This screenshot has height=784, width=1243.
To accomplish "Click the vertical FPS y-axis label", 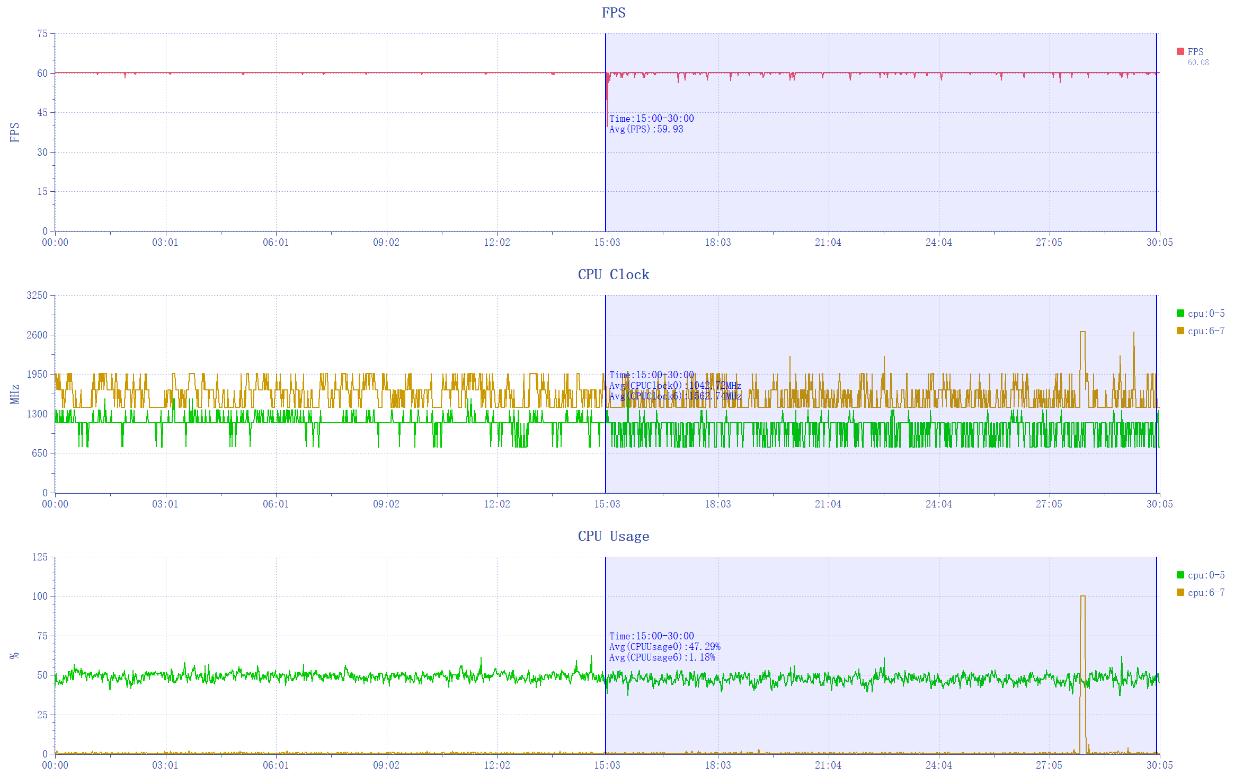I will click(x=14, y=132).
